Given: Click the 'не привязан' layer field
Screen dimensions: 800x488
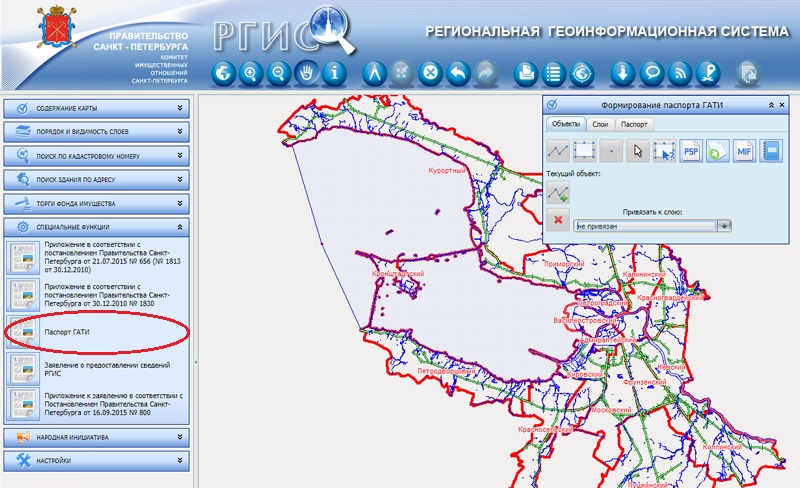Looking at the screenshot, I should [645, 226].
